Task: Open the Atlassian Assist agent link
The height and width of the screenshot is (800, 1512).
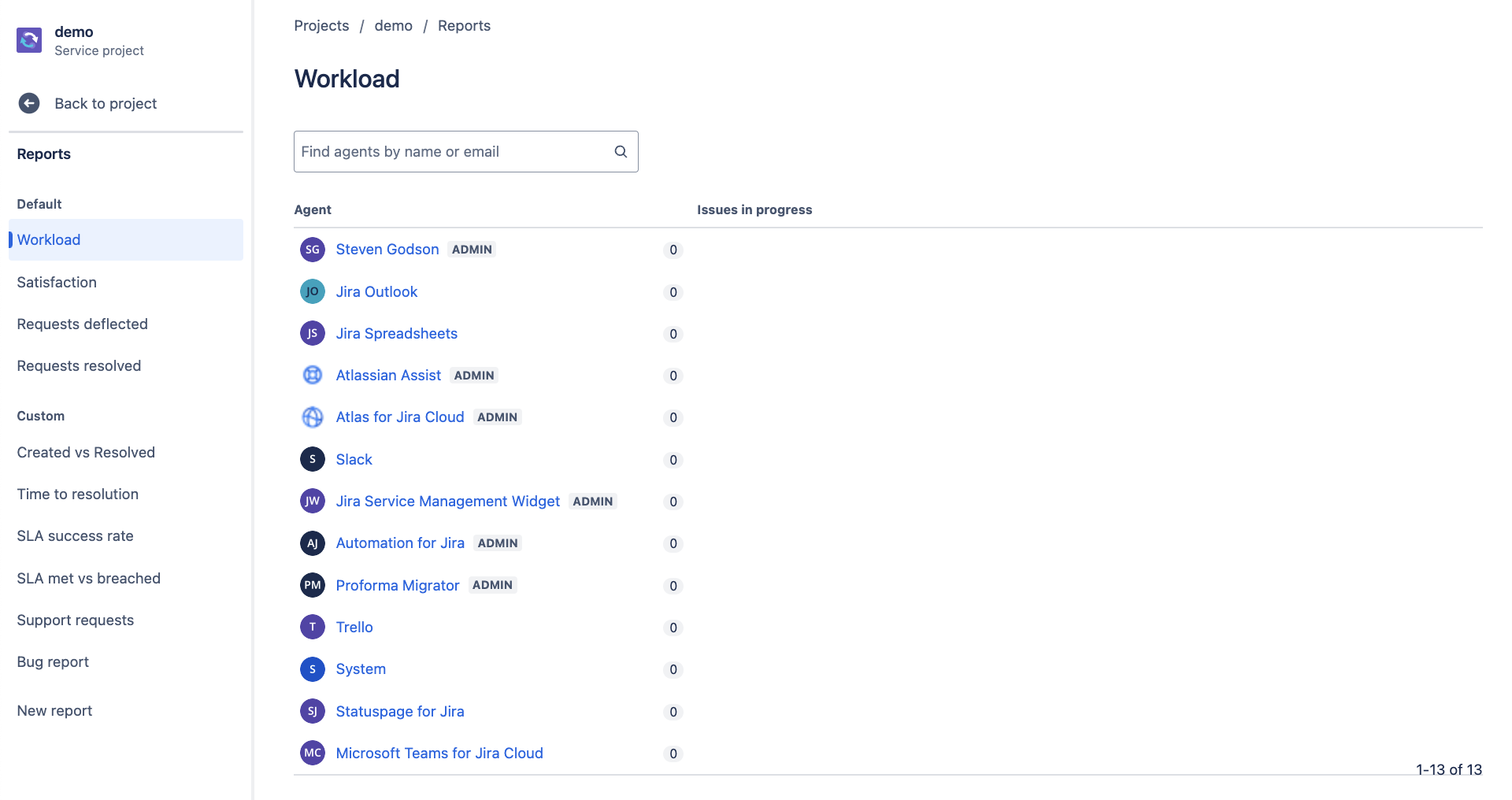Action: point(388,375)
